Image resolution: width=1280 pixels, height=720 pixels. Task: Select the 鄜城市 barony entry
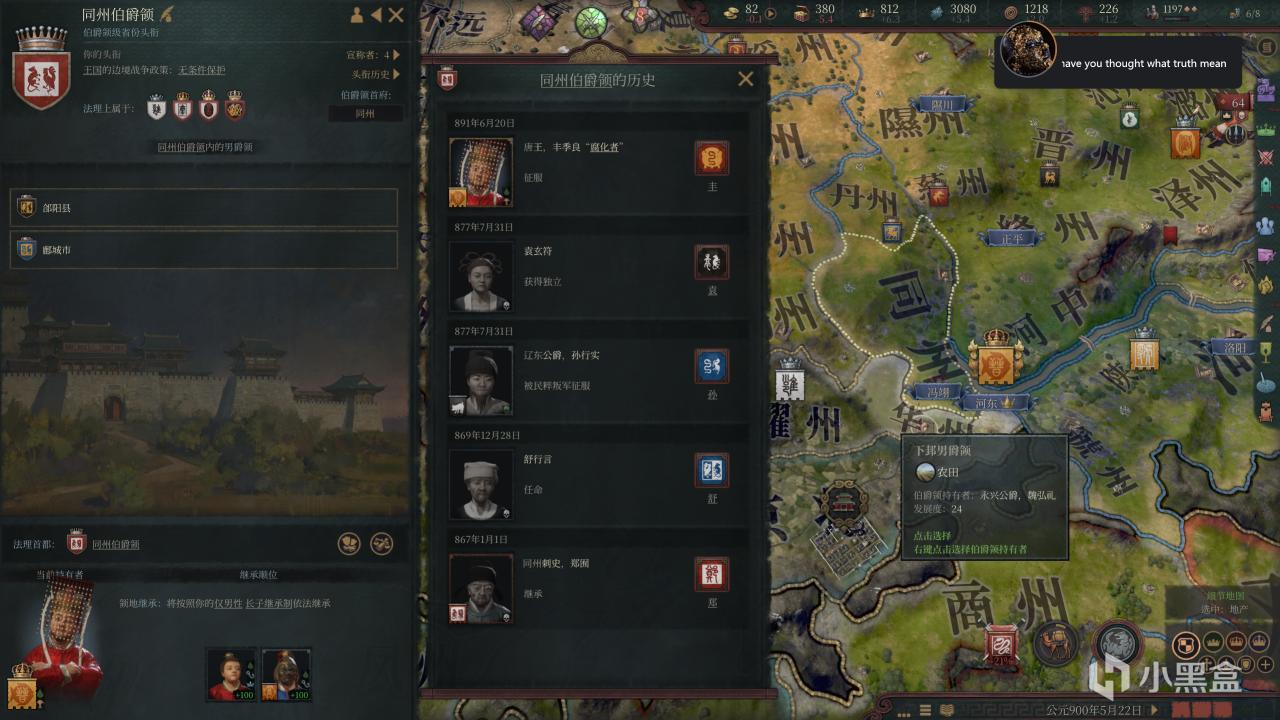tap(204, 250)
